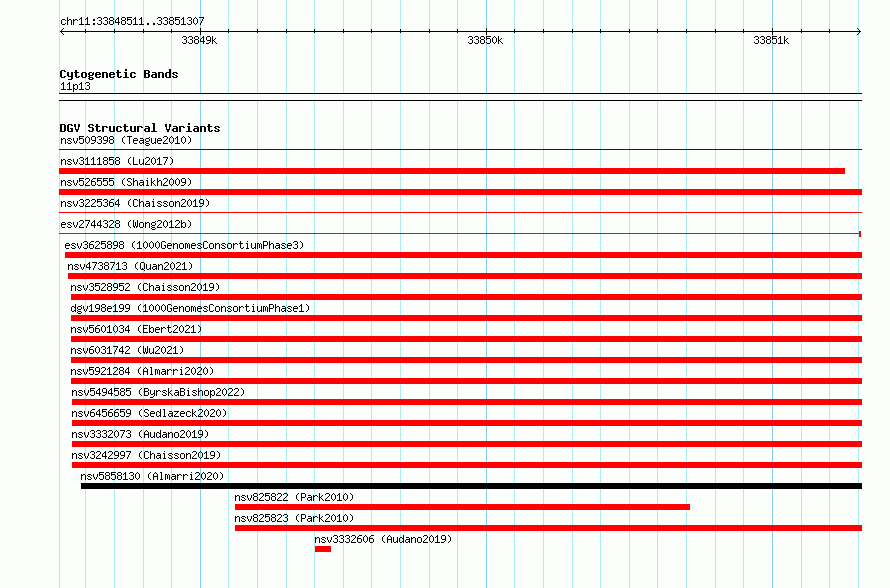Screen dimensions: 890x588
Task: Click the nsv3528952 (Chaisson2019) label
Action: [145, 287]
